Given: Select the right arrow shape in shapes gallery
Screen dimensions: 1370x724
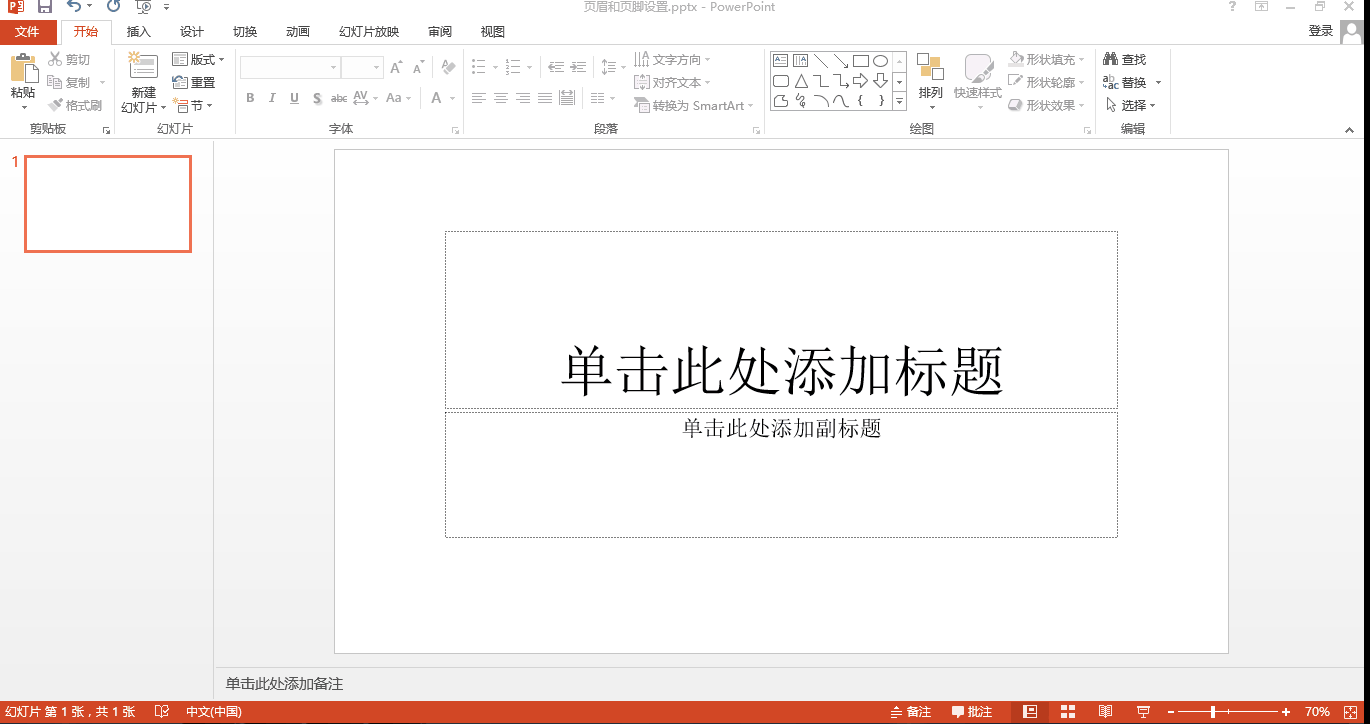Looking at the screenshot, I should (860, 81).
